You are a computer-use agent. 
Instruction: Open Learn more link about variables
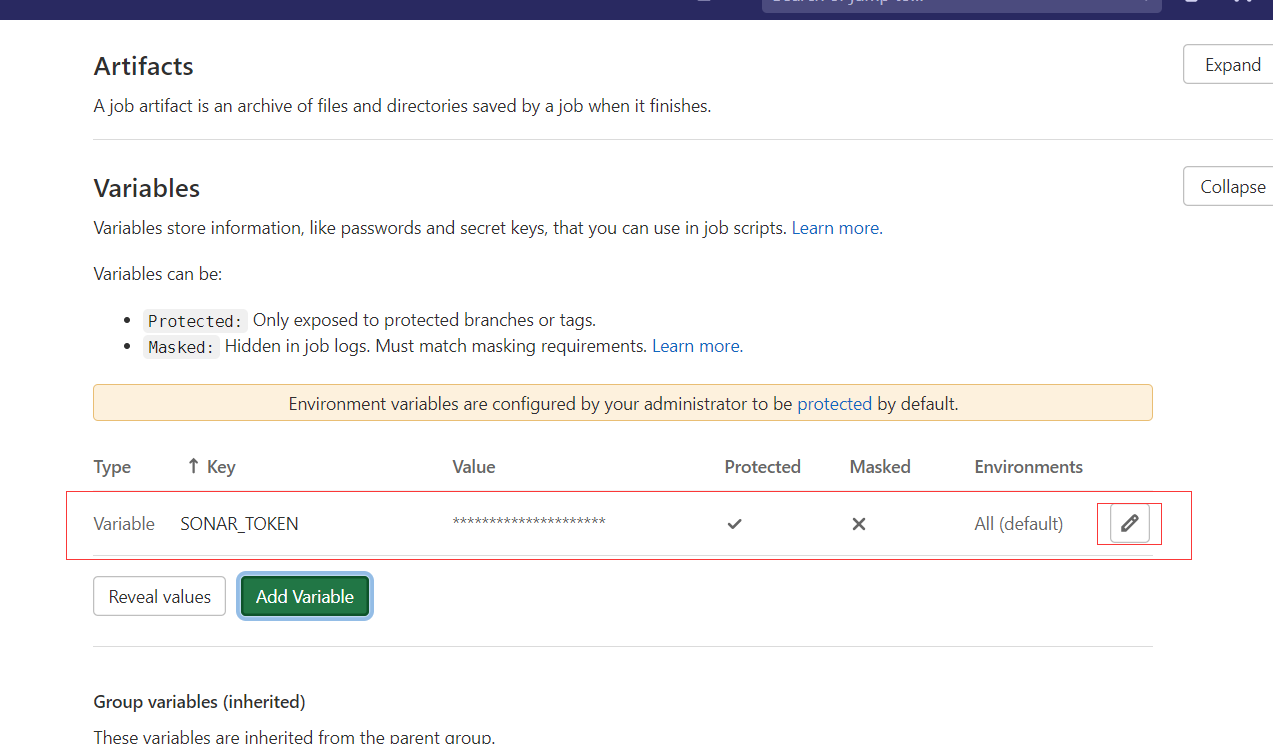[x=835, y=228]
